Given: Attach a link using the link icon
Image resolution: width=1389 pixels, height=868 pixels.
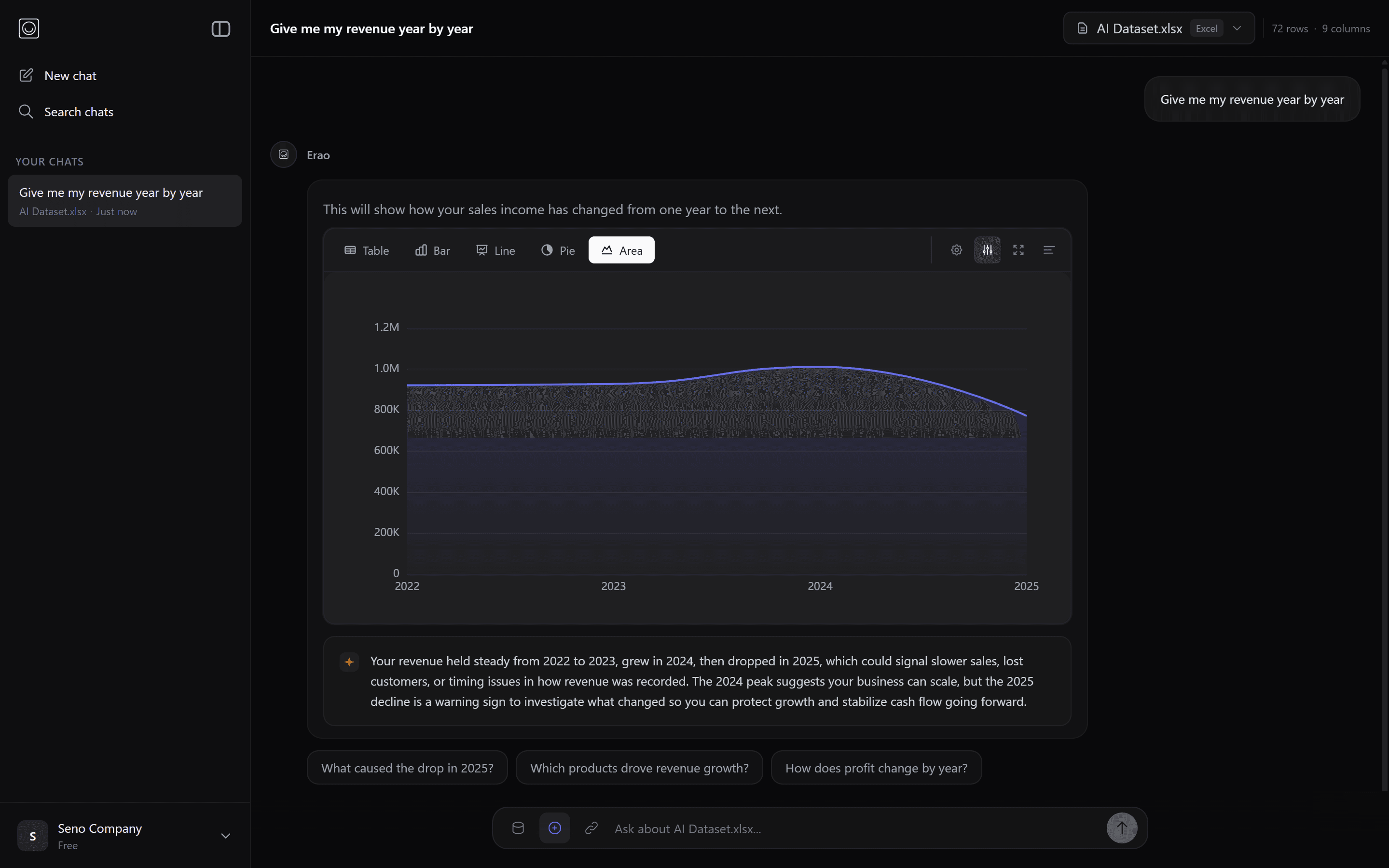Looking at the screenshot, I should click(x=591, y=828).
